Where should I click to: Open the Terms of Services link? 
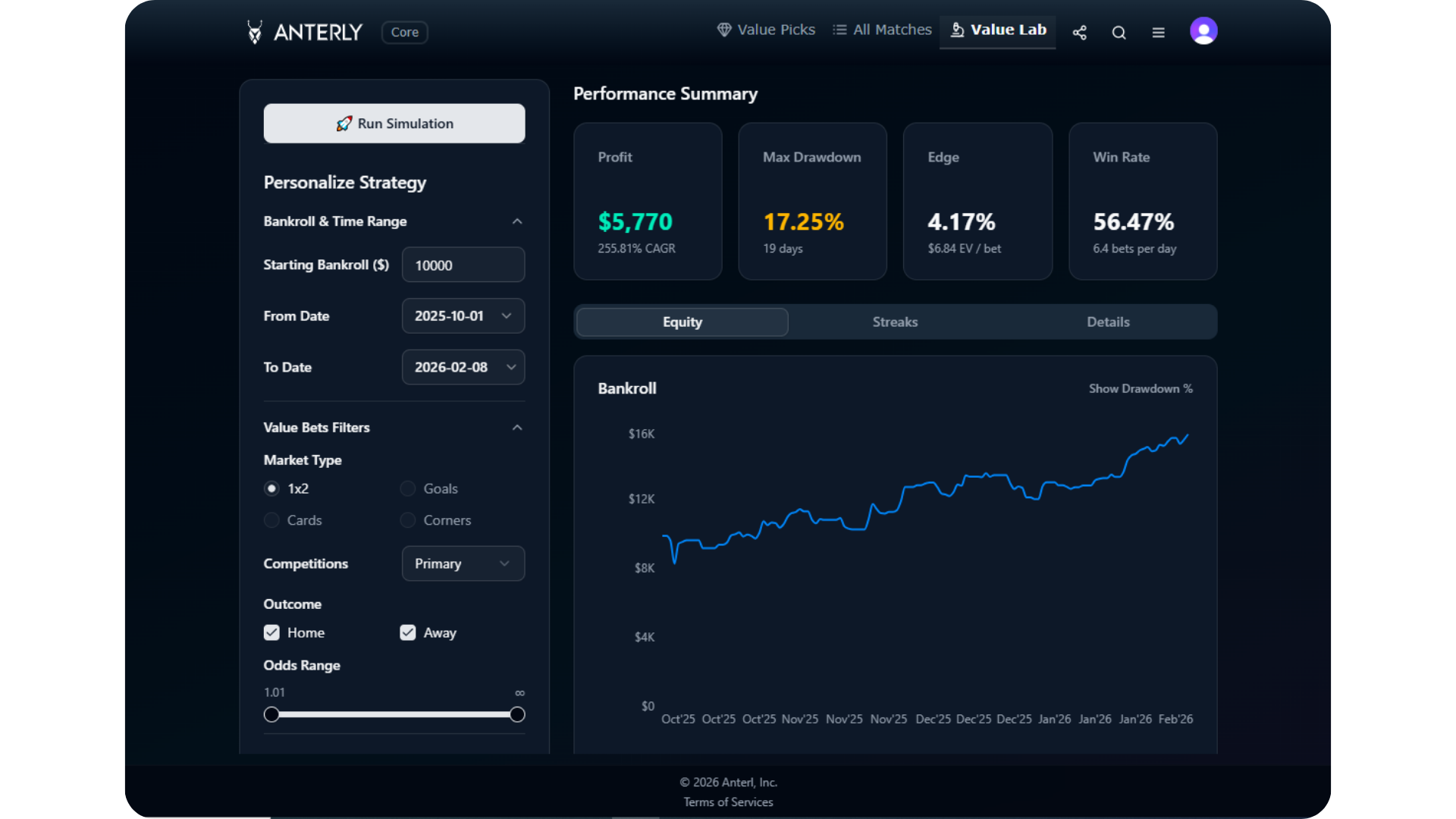click(728, 802)
